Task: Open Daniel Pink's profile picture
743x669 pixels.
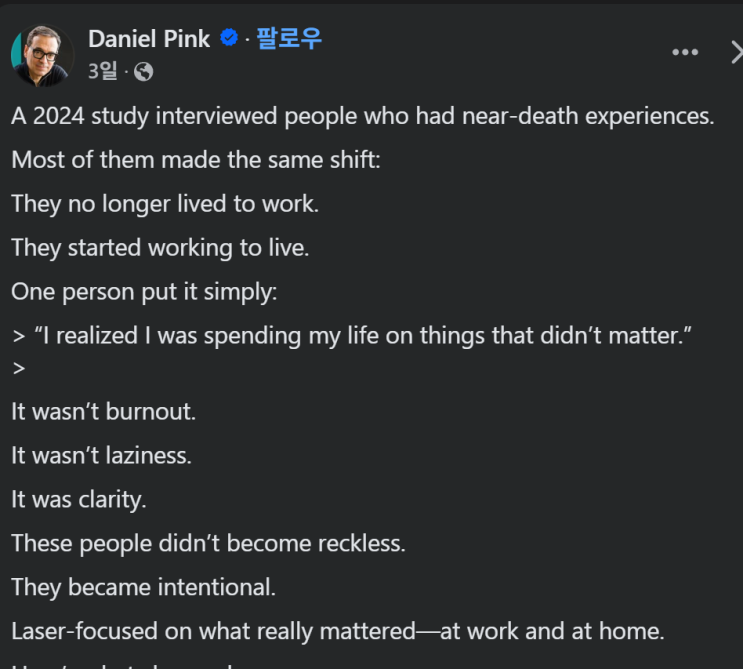Action: click(x=42, y=55)
